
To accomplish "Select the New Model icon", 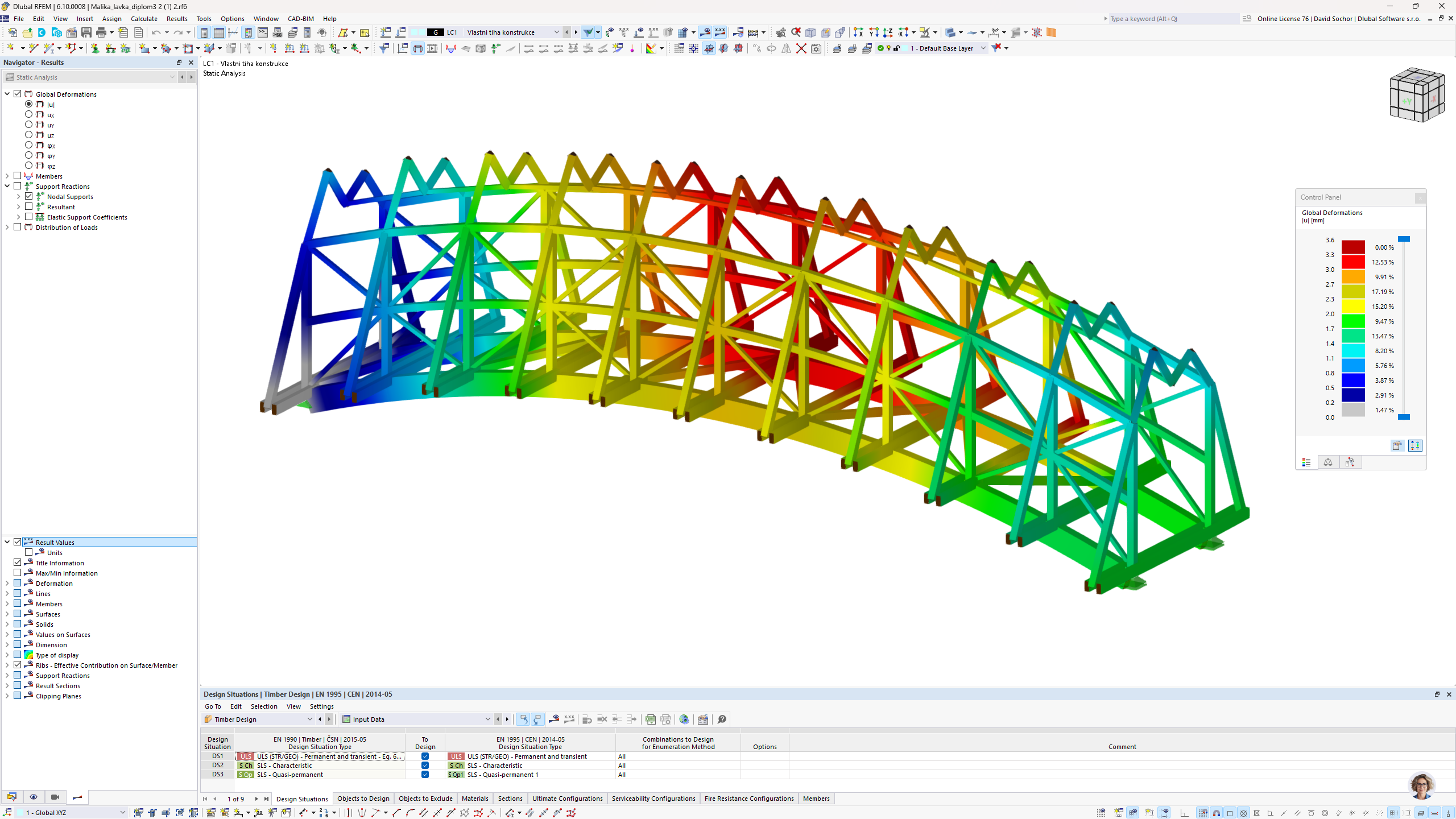I will click(x=13, y=32).
